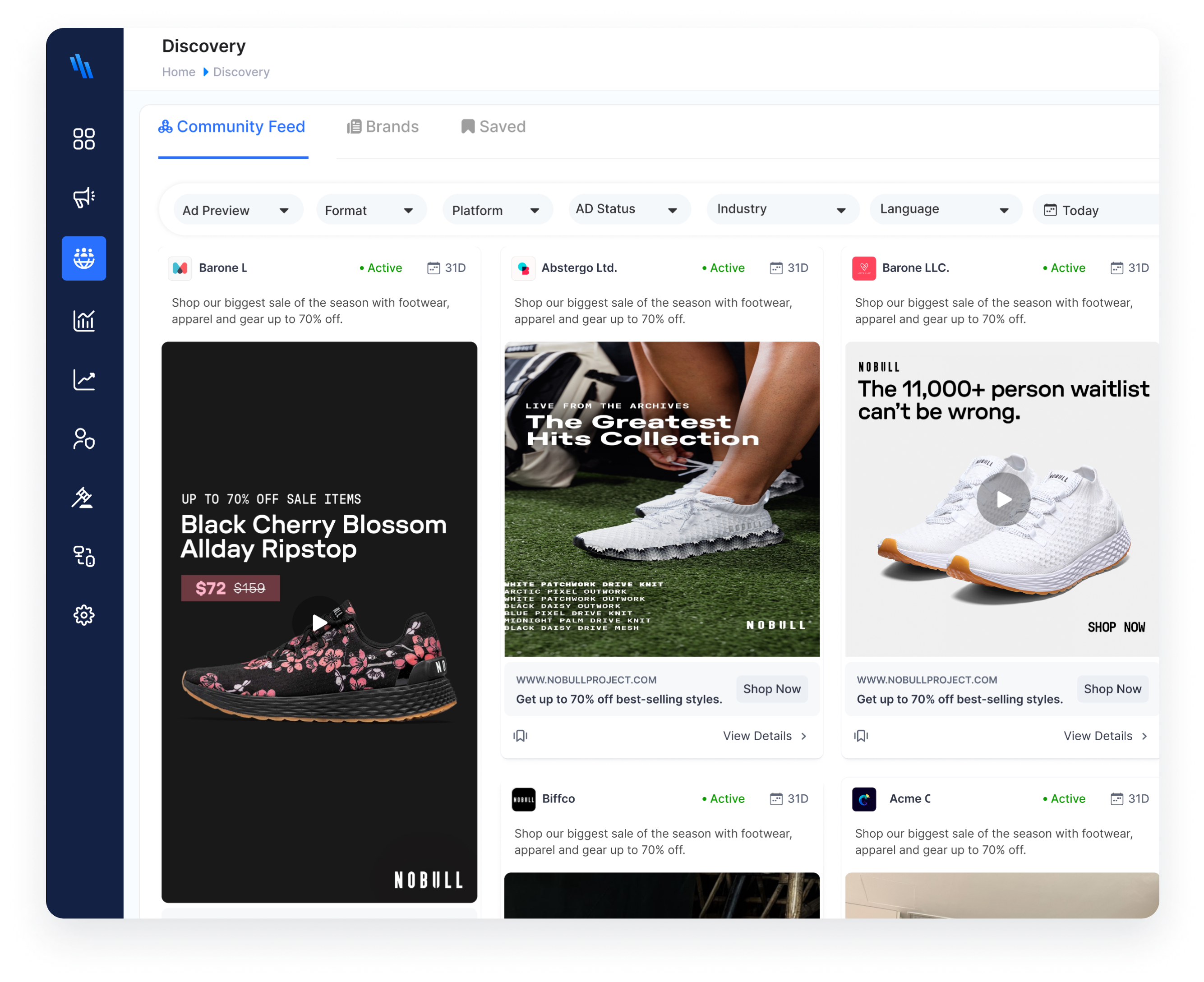Click the calendar icon on Barone LLC. card
This screenshot has height=982, width=1204.
click(x=1117, y=268)
